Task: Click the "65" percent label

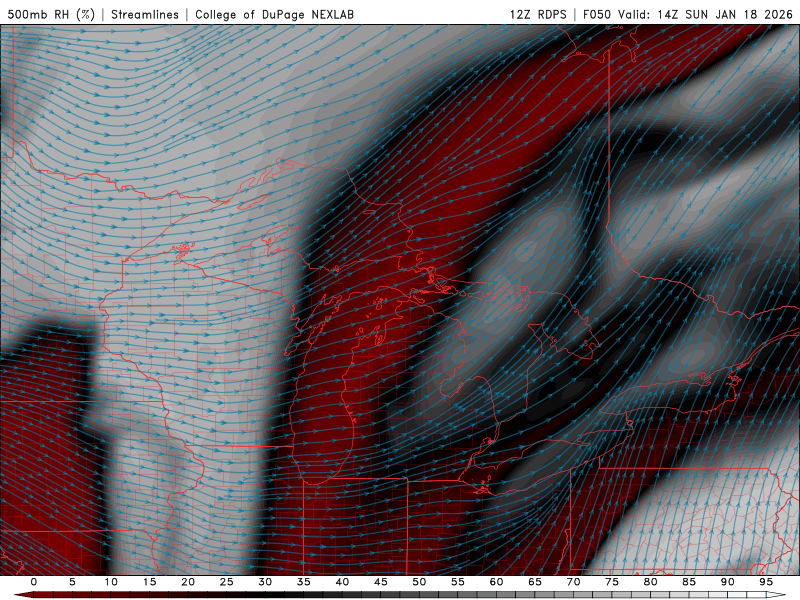Action: [535, 582]
